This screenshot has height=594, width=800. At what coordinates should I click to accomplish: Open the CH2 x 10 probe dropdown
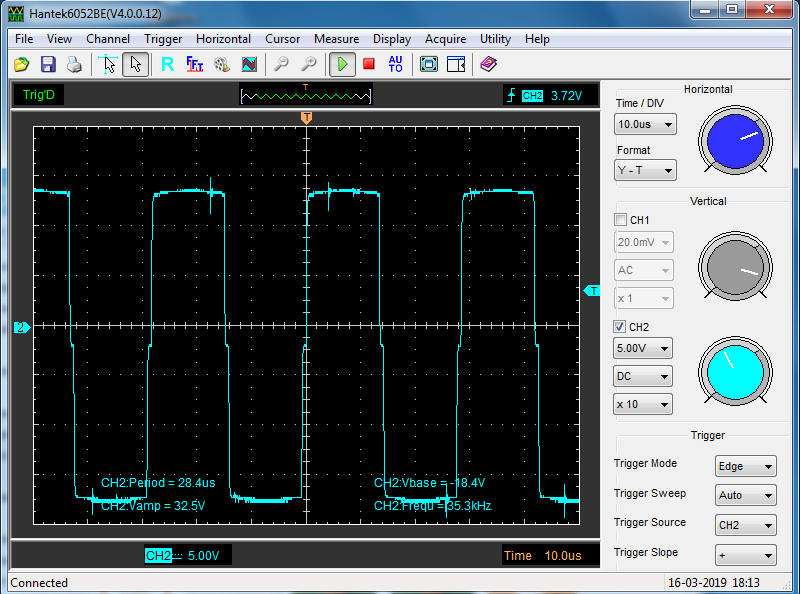[642, 405]
